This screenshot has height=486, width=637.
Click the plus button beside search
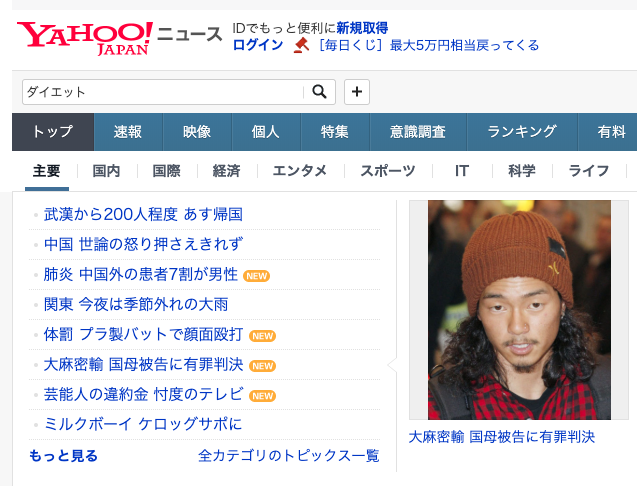pyautogui.click(x=357, y=92)
